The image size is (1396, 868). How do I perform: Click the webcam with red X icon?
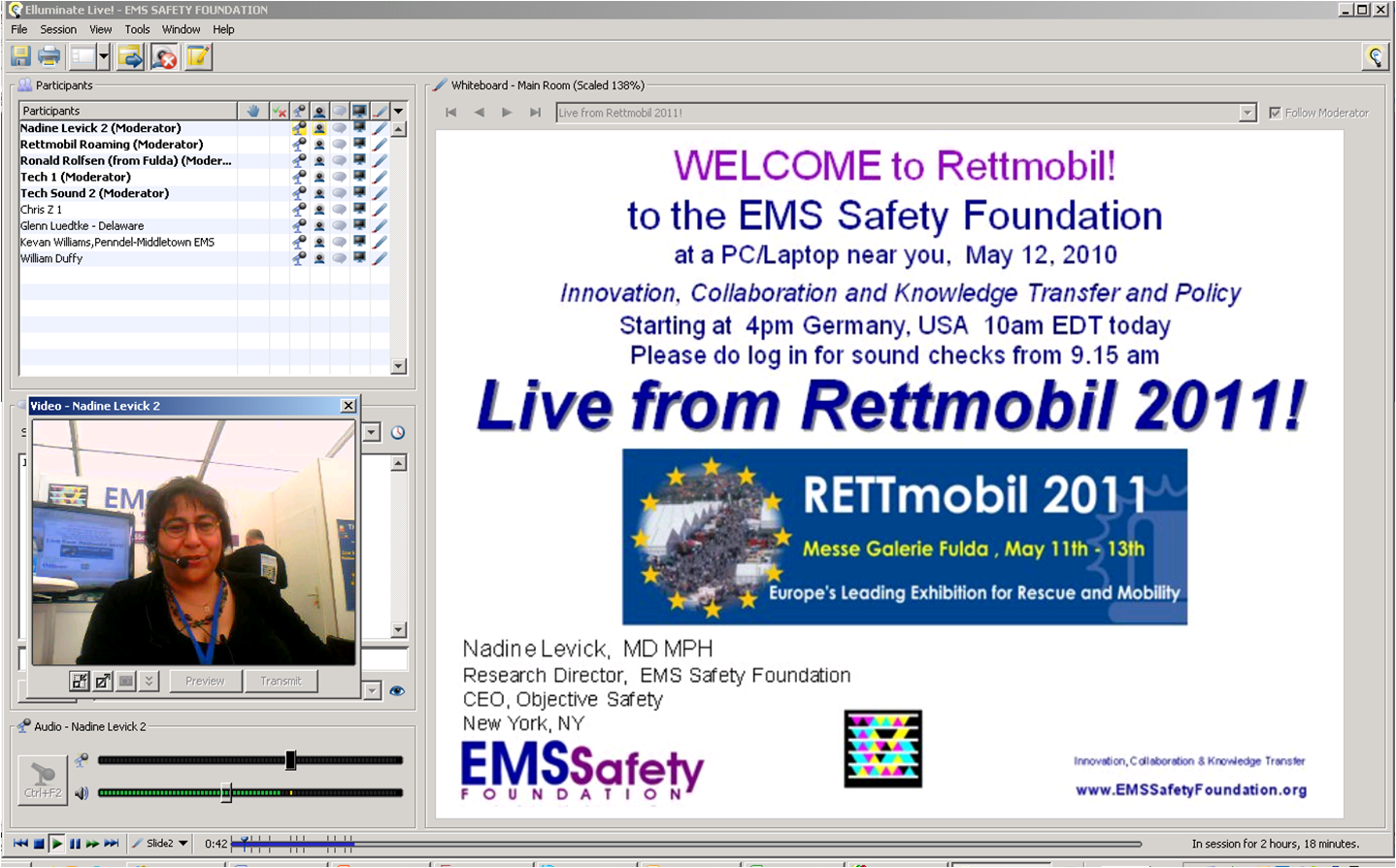tap(164, 57)
